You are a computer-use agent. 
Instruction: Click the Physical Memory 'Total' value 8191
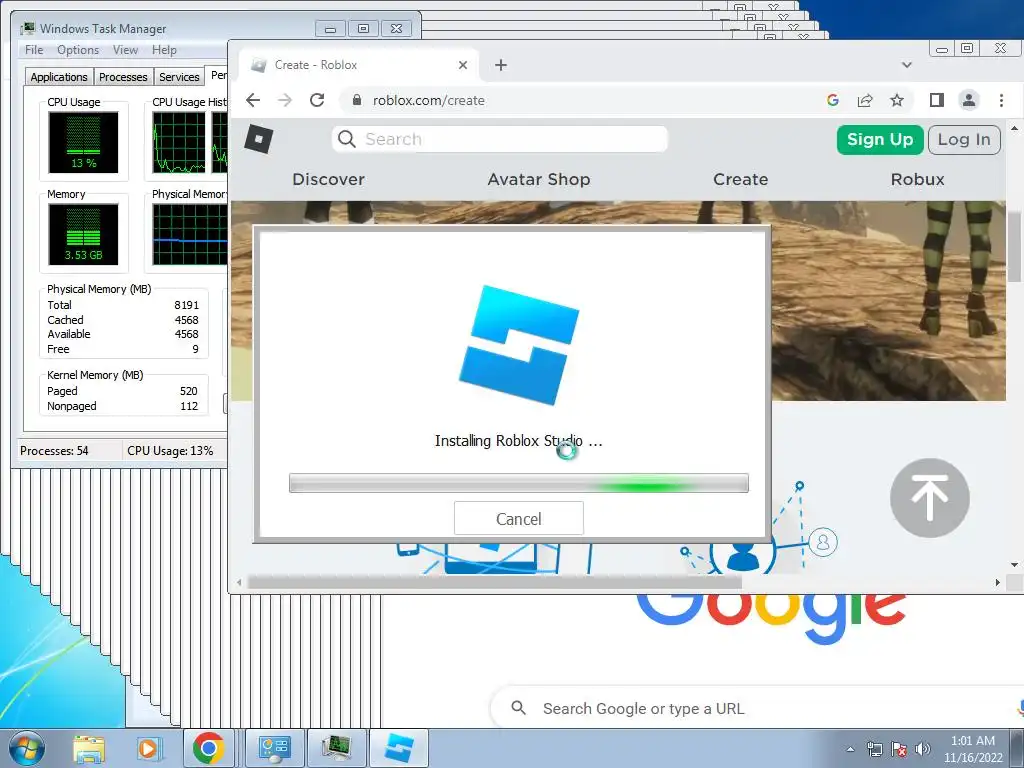[x=186, y=305]
